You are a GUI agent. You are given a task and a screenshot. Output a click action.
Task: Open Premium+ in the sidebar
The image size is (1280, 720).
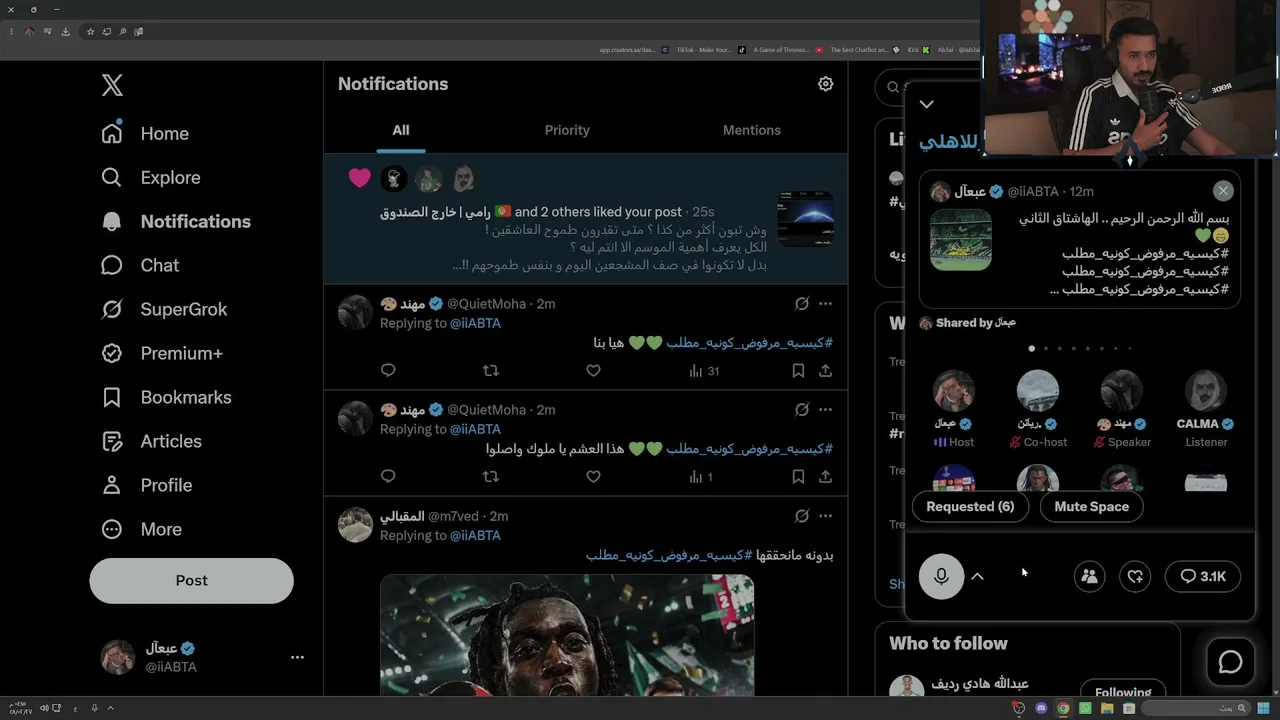pyautogui.click(x=162, y=353)
